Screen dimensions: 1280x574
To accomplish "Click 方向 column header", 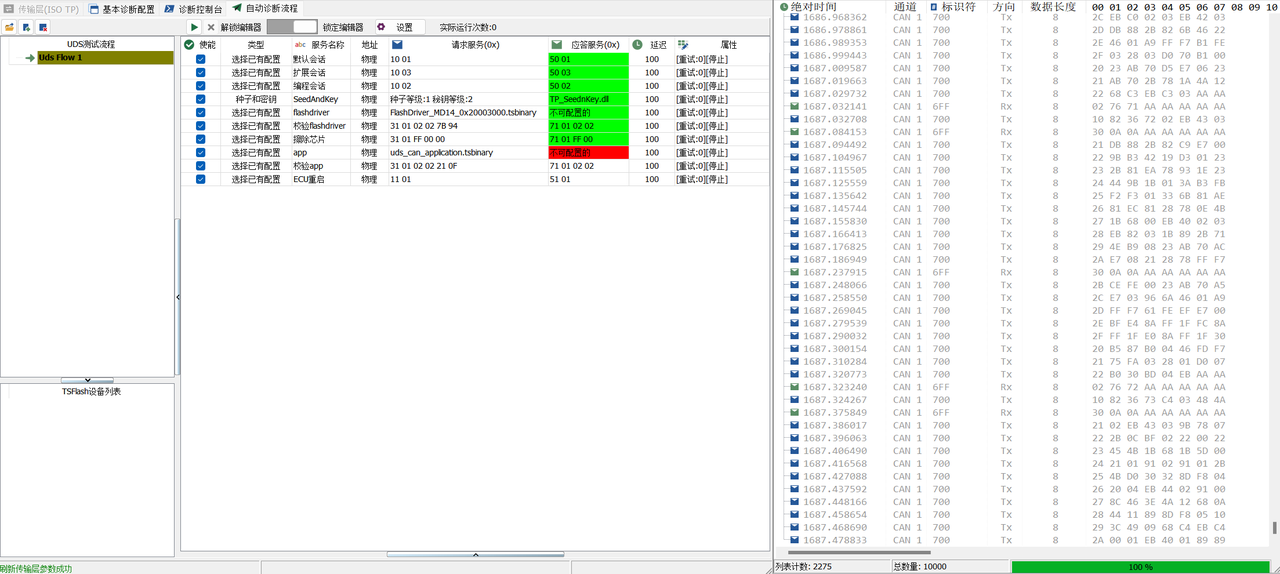I will click(x=1004, y=7).
